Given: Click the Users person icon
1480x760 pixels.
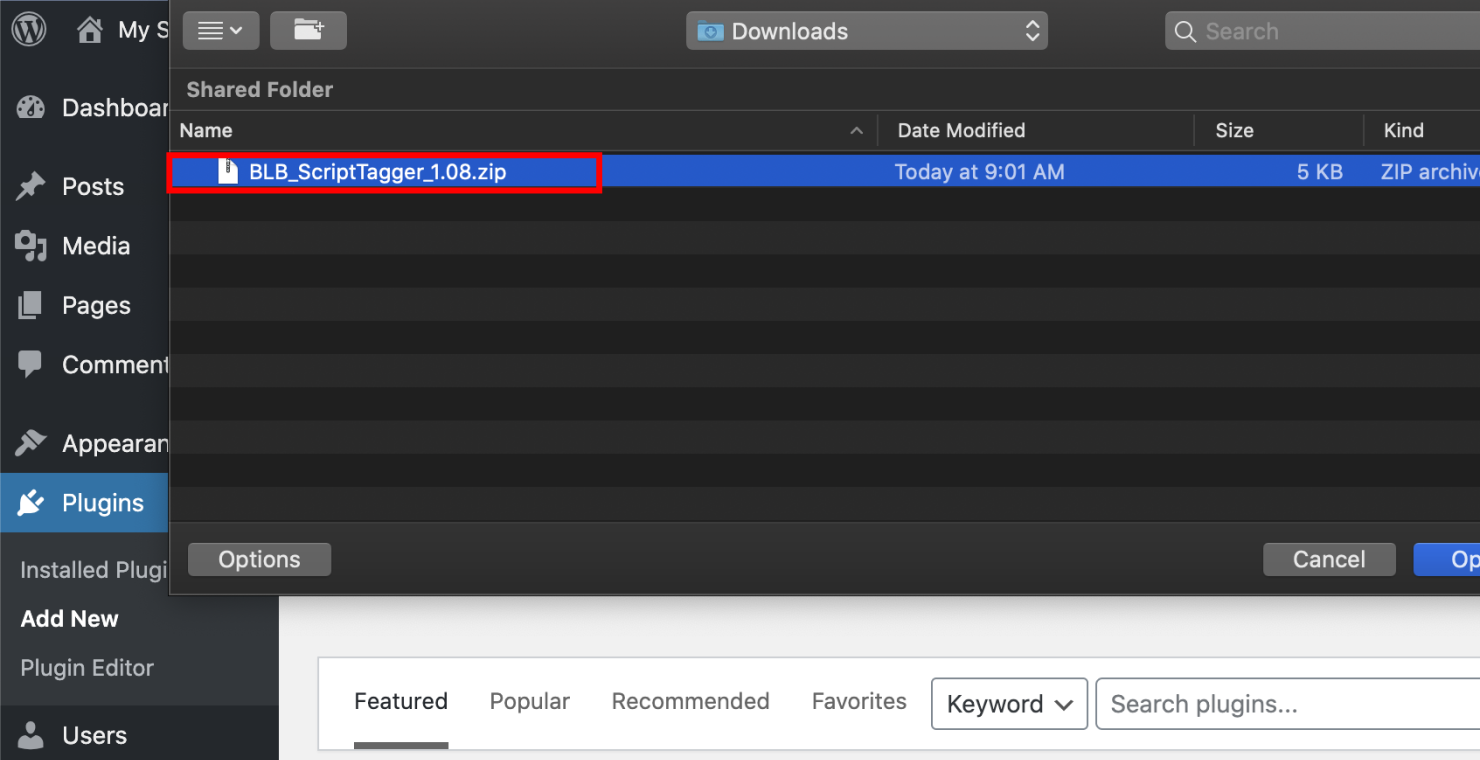Looking at the screenshot, I should click(x=31, y=736).
